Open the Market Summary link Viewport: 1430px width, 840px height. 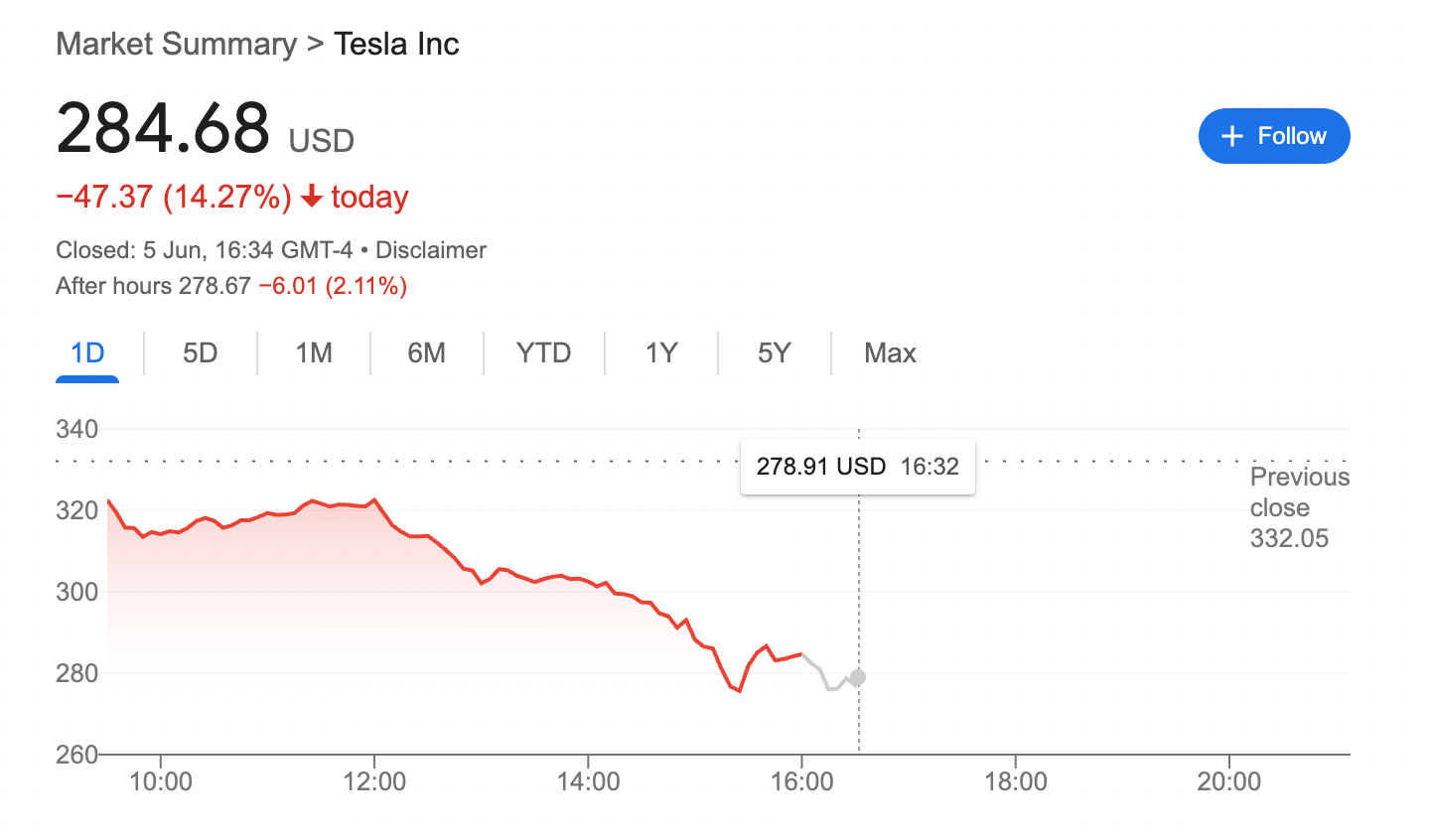pos(176,44)
